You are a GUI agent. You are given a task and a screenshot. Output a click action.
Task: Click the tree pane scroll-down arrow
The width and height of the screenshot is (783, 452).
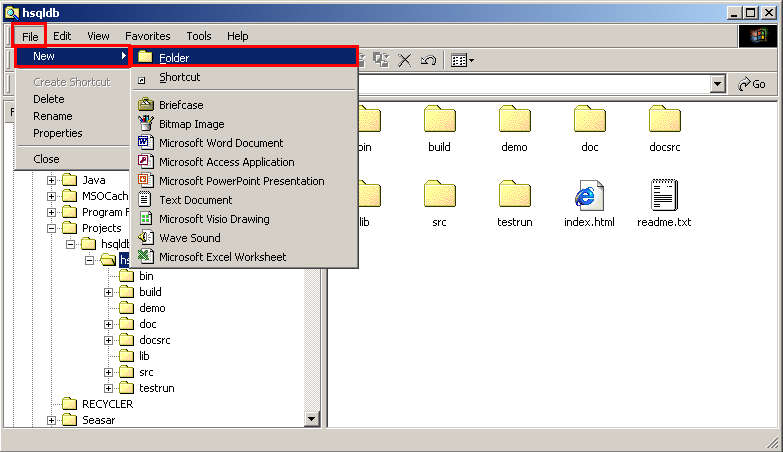[311, 419]
